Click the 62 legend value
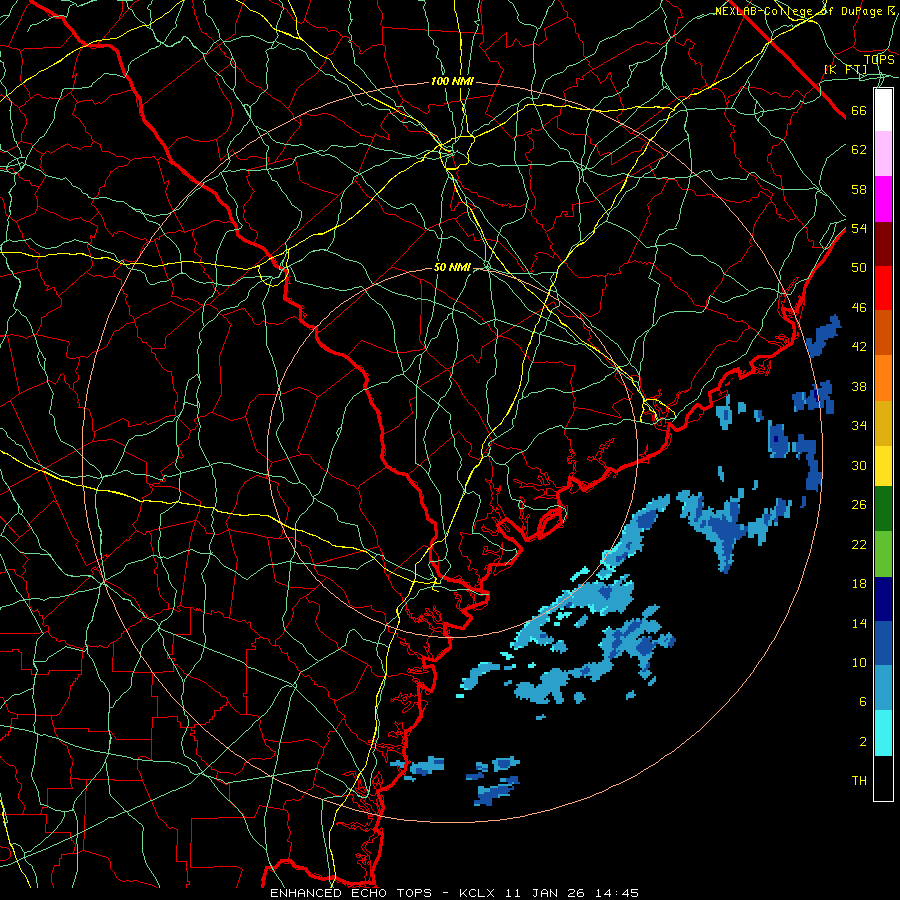 (x=859, y=150)
